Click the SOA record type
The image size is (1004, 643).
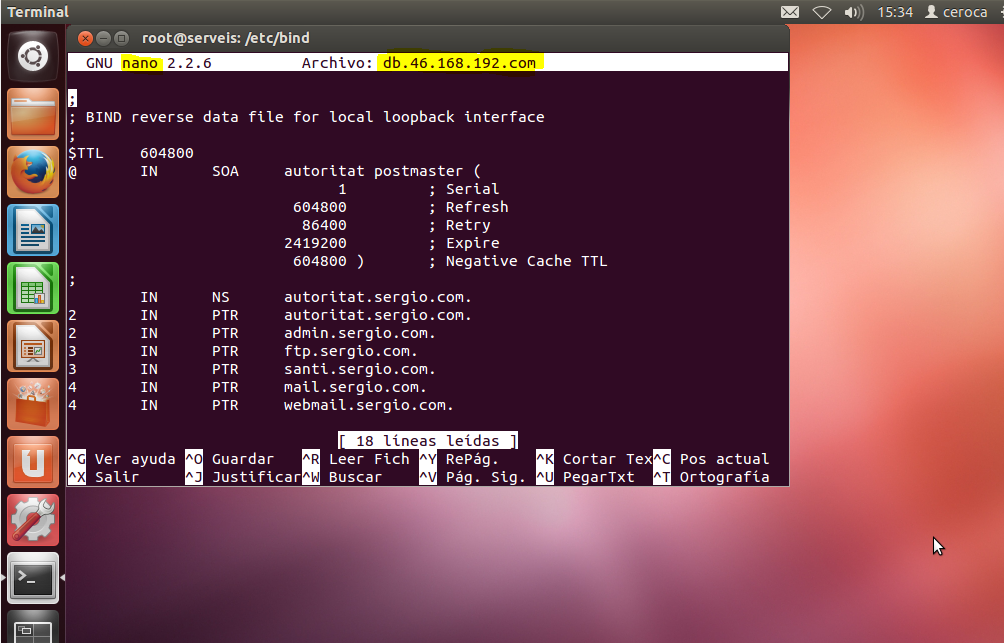coord(225,171)
